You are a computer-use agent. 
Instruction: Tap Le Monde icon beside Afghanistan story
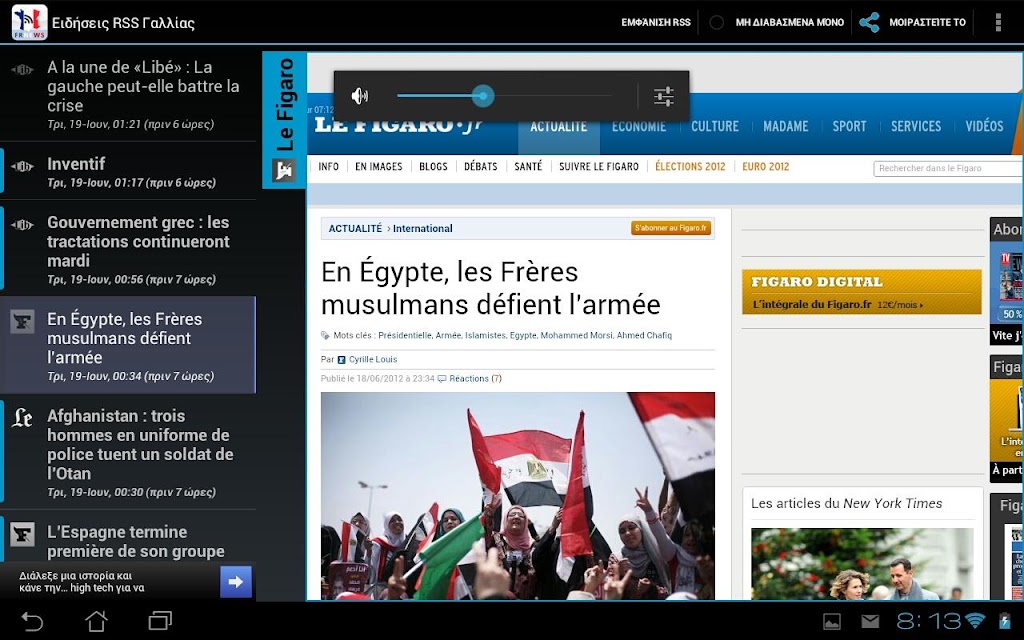coord(22,418)
